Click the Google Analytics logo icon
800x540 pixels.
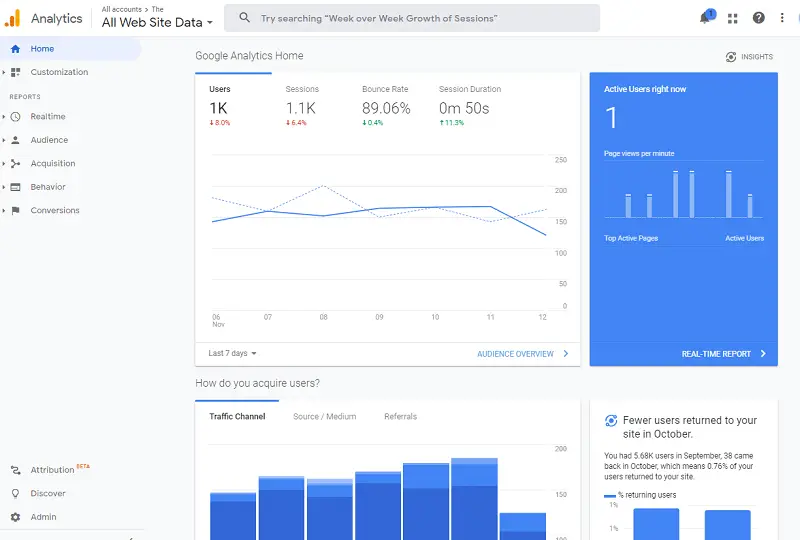click(x=12, y=18)
